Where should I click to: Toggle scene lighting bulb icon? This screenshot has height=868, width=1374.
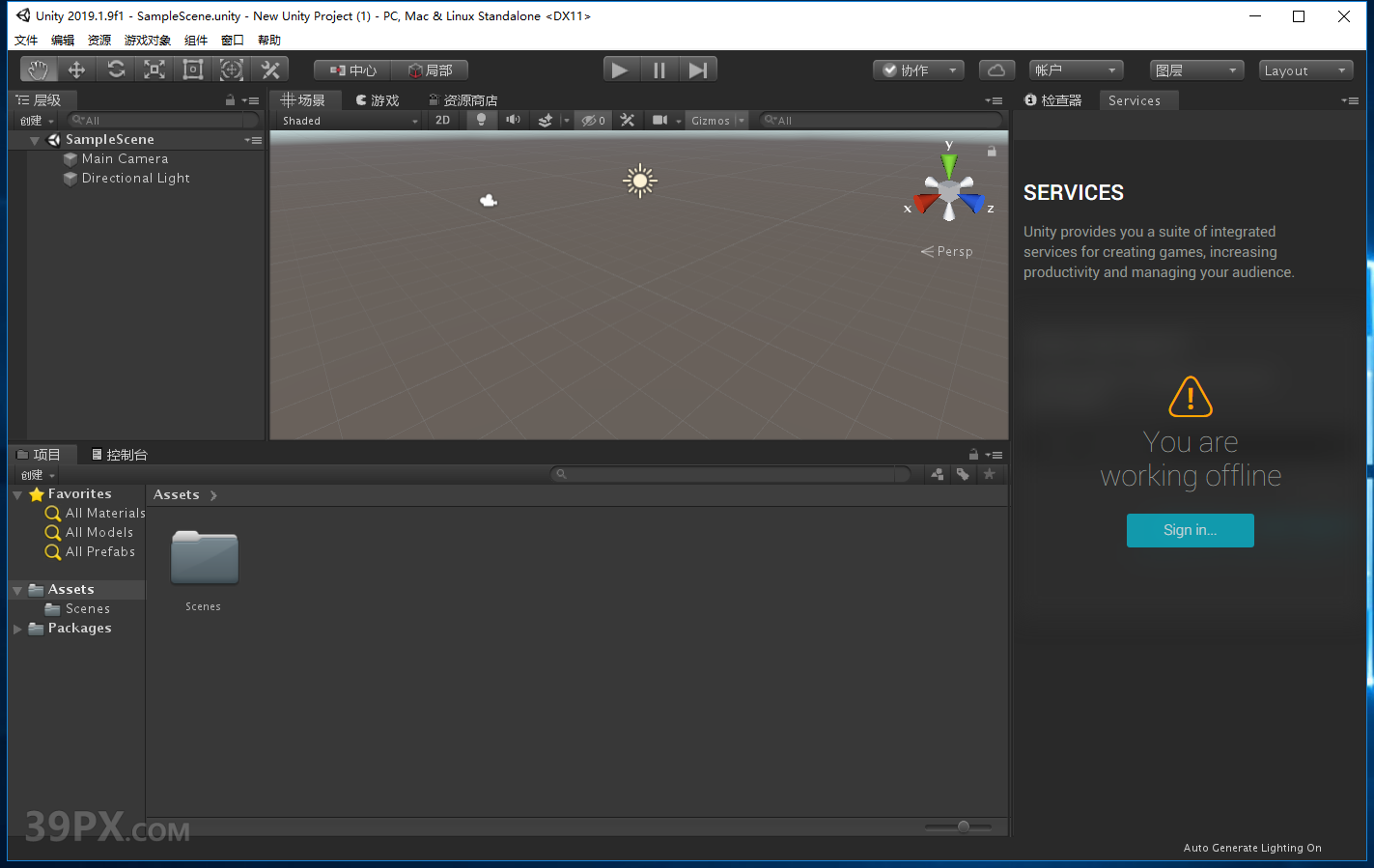click(481, 121)
